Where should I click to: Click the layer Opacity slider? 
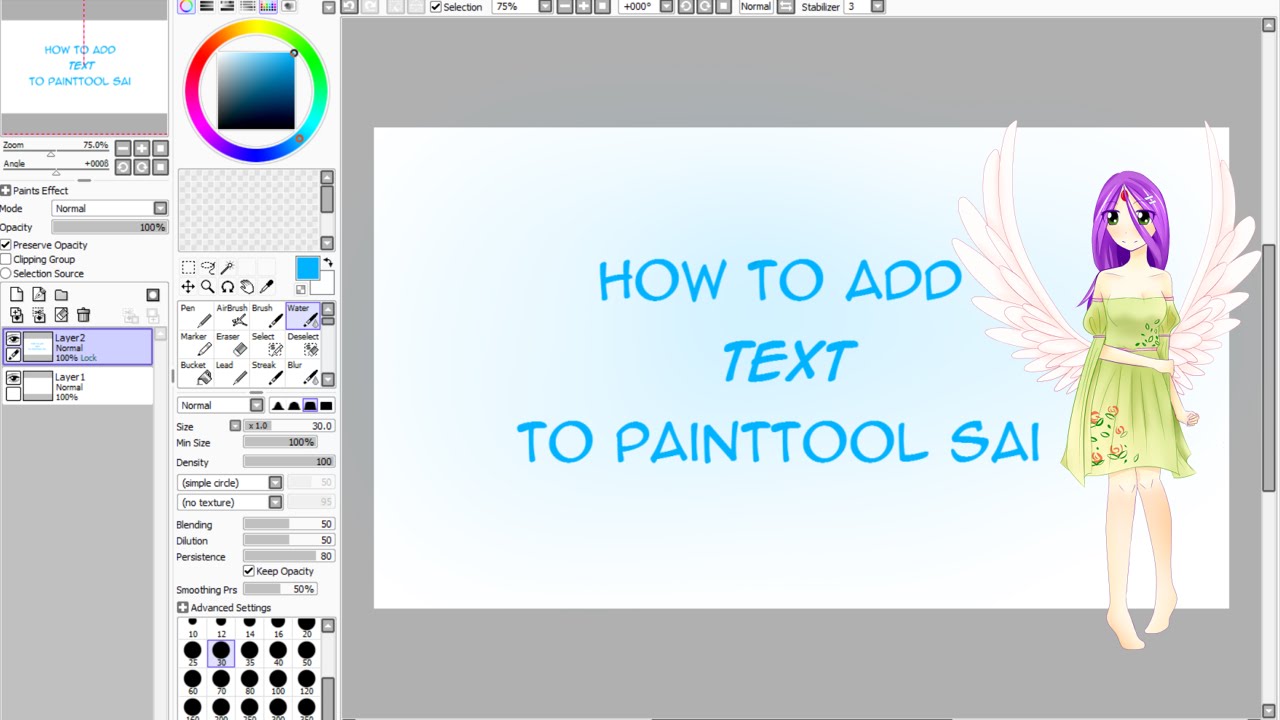coord(110,227)
